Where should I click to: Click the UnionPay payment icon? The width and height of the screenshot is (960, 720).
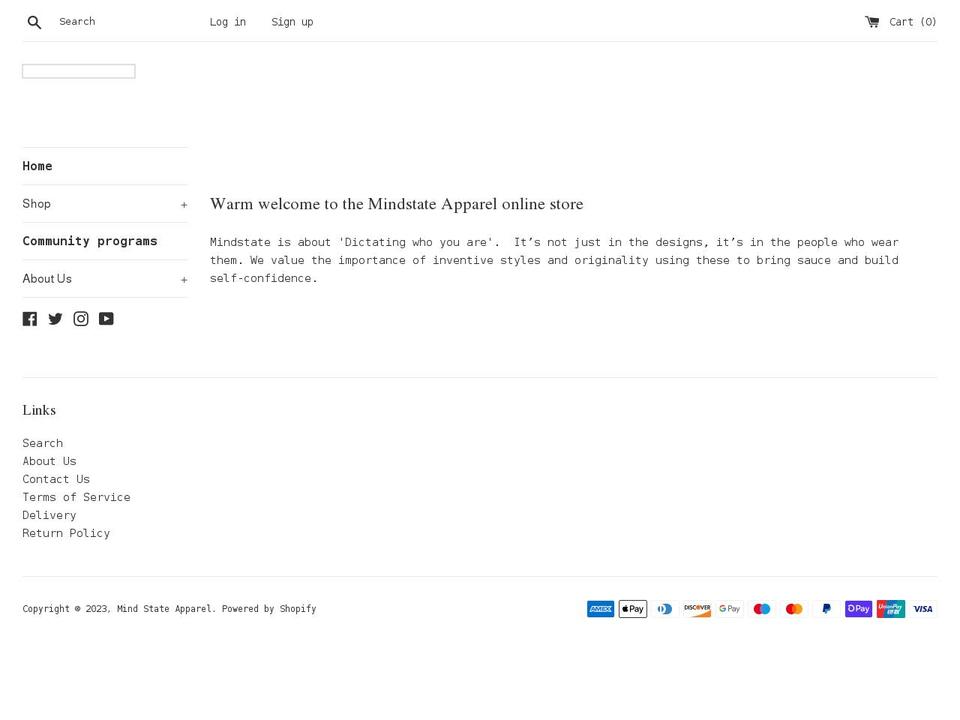point(891,609)
